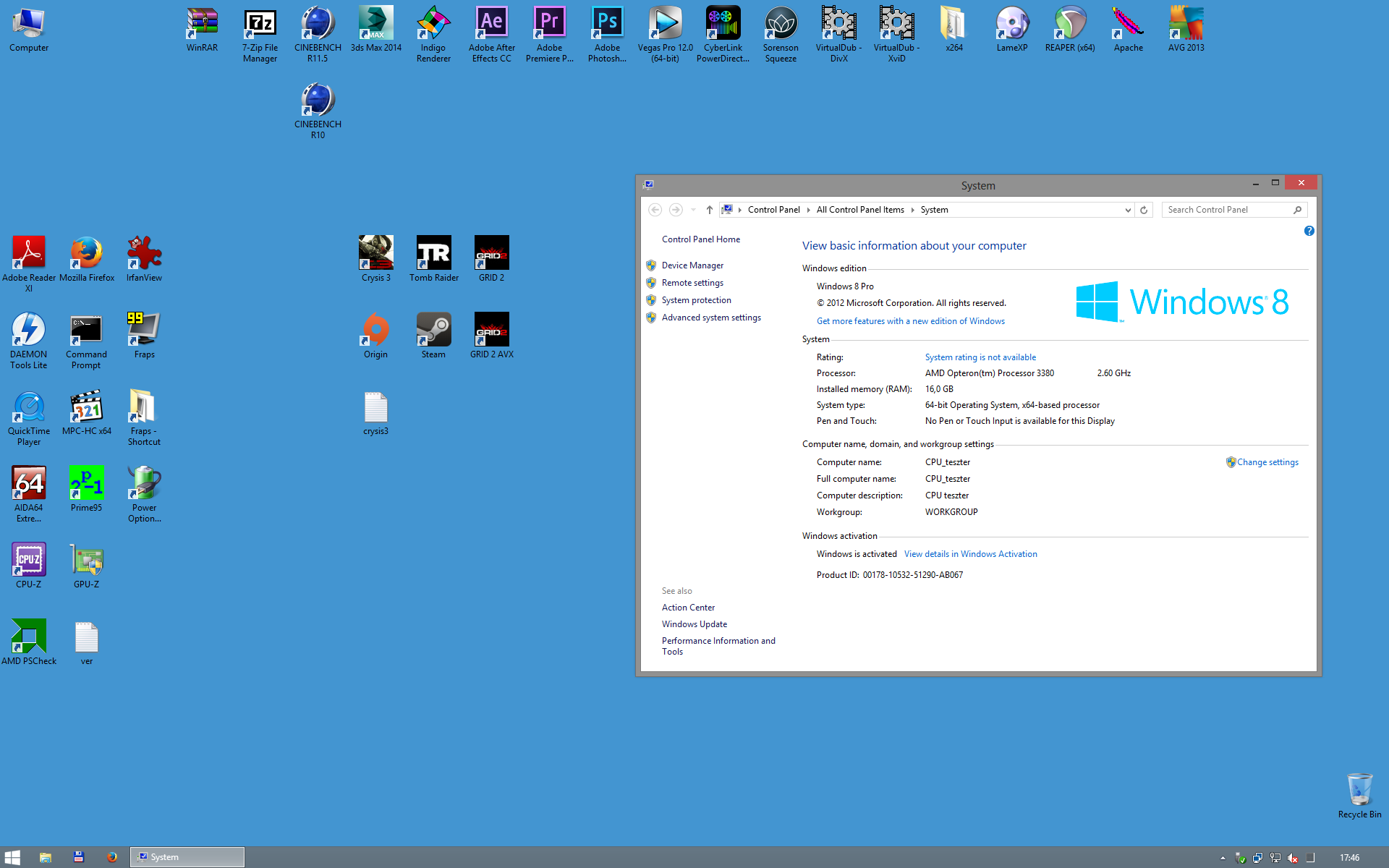Select Apache desktop icon
This screenshot has height=868, width=1389.
(1128, 30)
